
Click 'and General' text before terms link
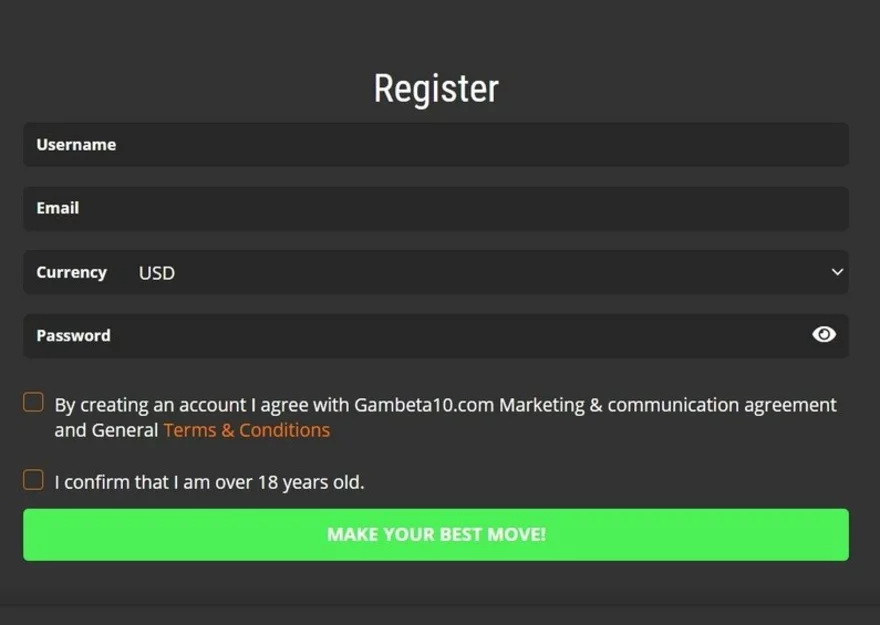[106, 430]
